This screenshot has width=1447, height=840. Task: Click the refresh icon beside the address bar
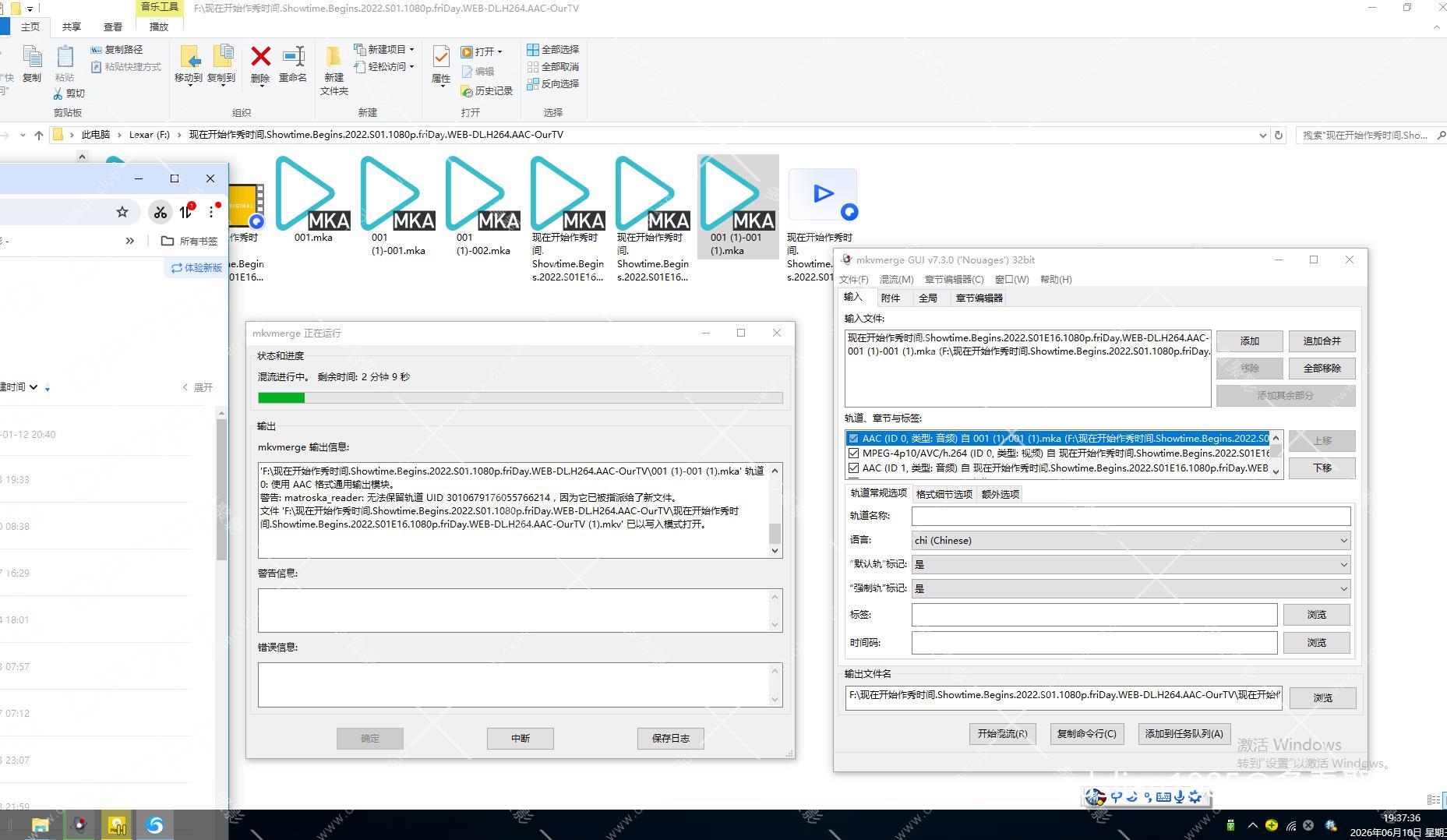pos(1279,135)
